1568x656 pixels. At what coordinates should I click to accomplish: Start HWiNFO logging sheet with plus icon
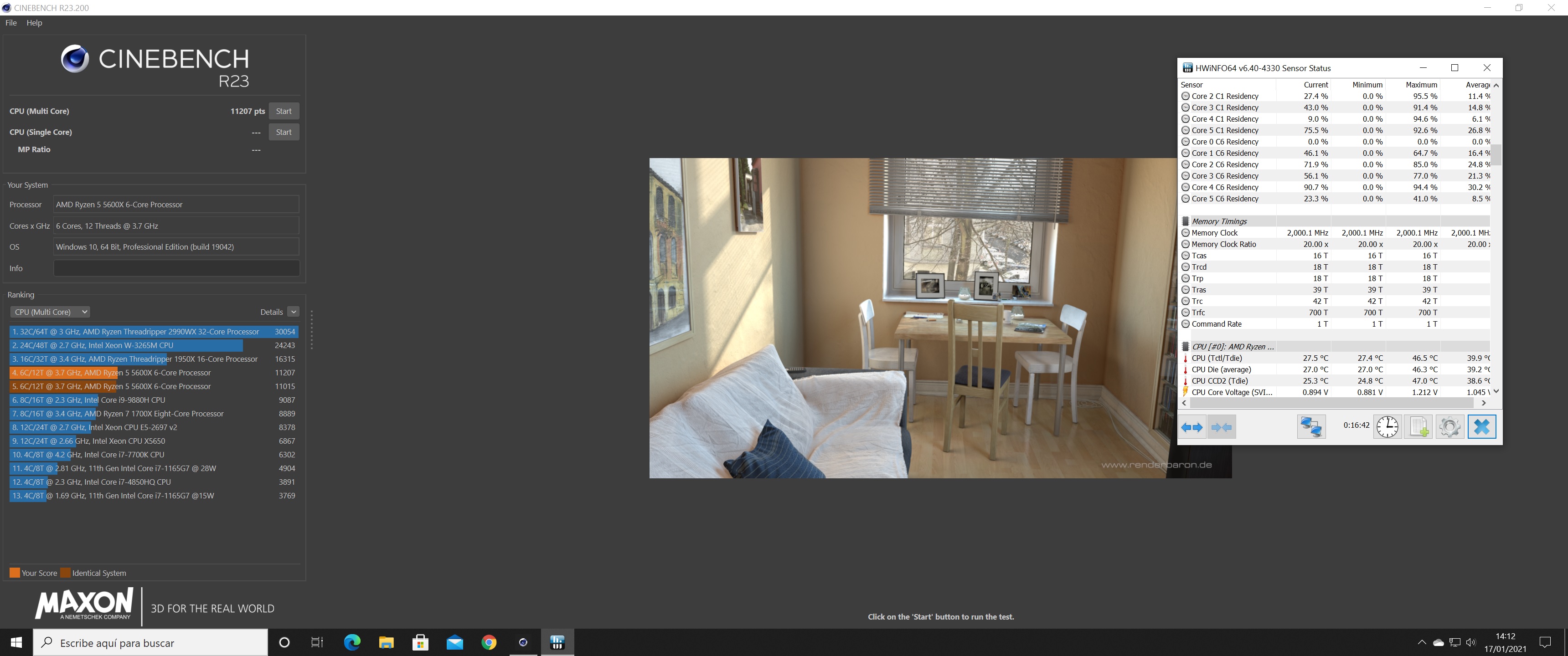pos(1419,426)
